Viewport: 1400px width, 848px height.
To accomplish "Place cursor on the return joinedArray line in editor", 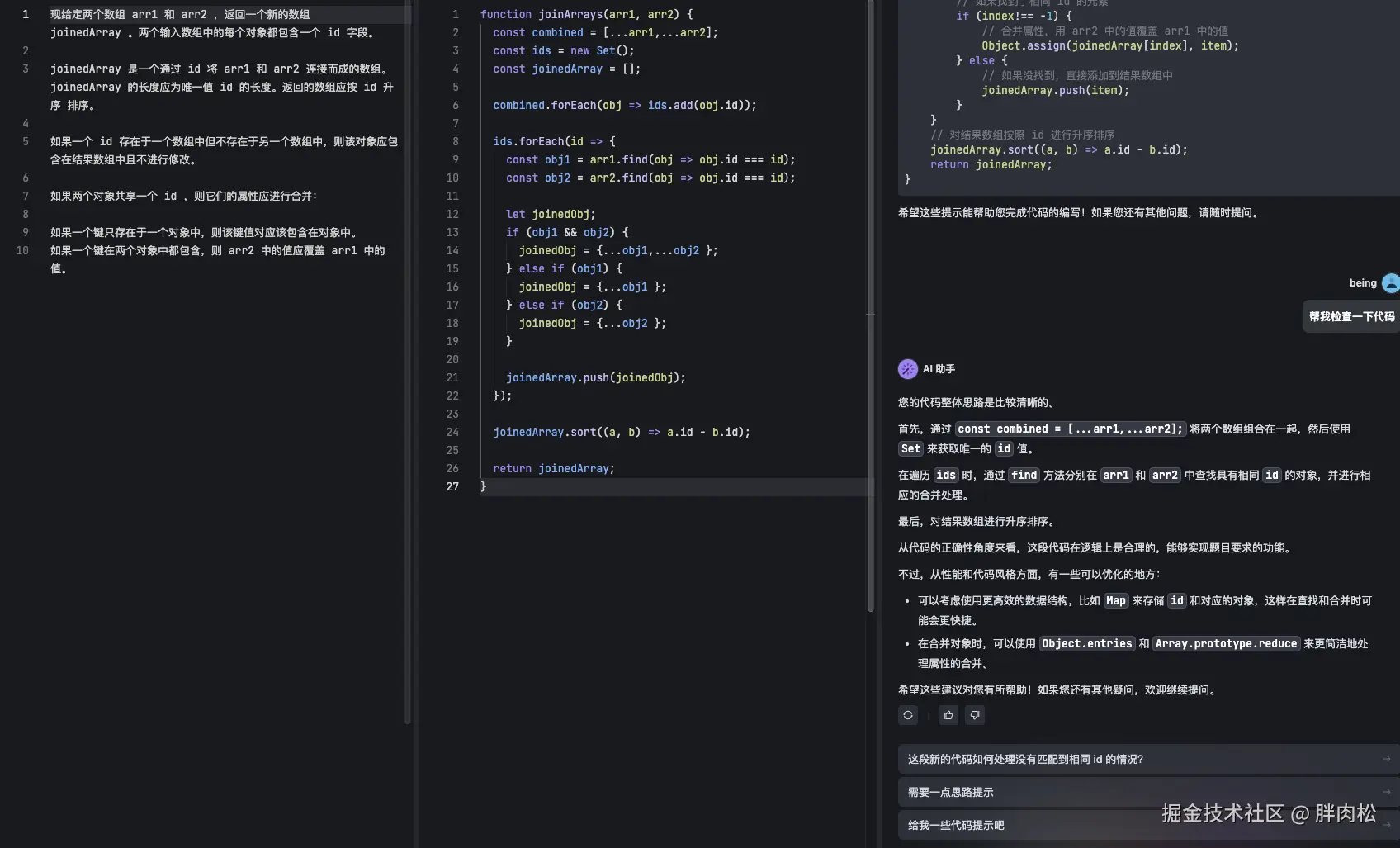I will click(553, 468).
